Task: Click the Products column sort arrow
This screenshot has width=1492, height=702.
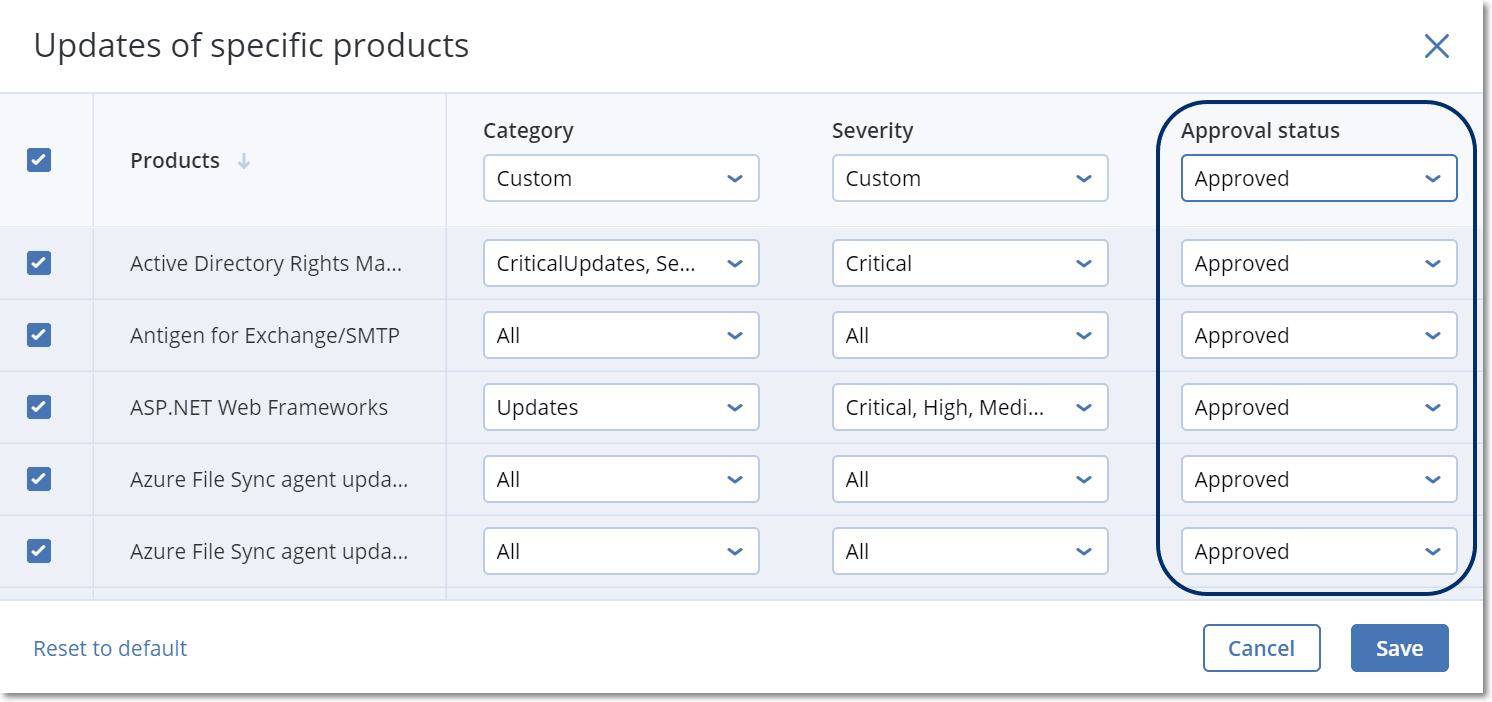Action: coord(244,161)
